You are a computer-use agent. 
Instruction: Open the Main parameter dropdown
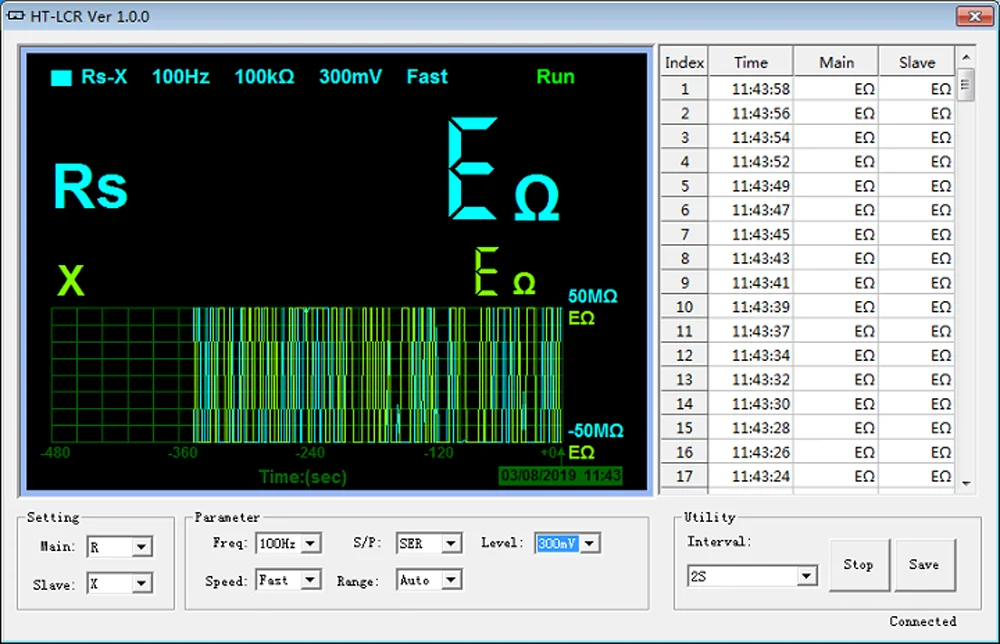pos(141,547)
